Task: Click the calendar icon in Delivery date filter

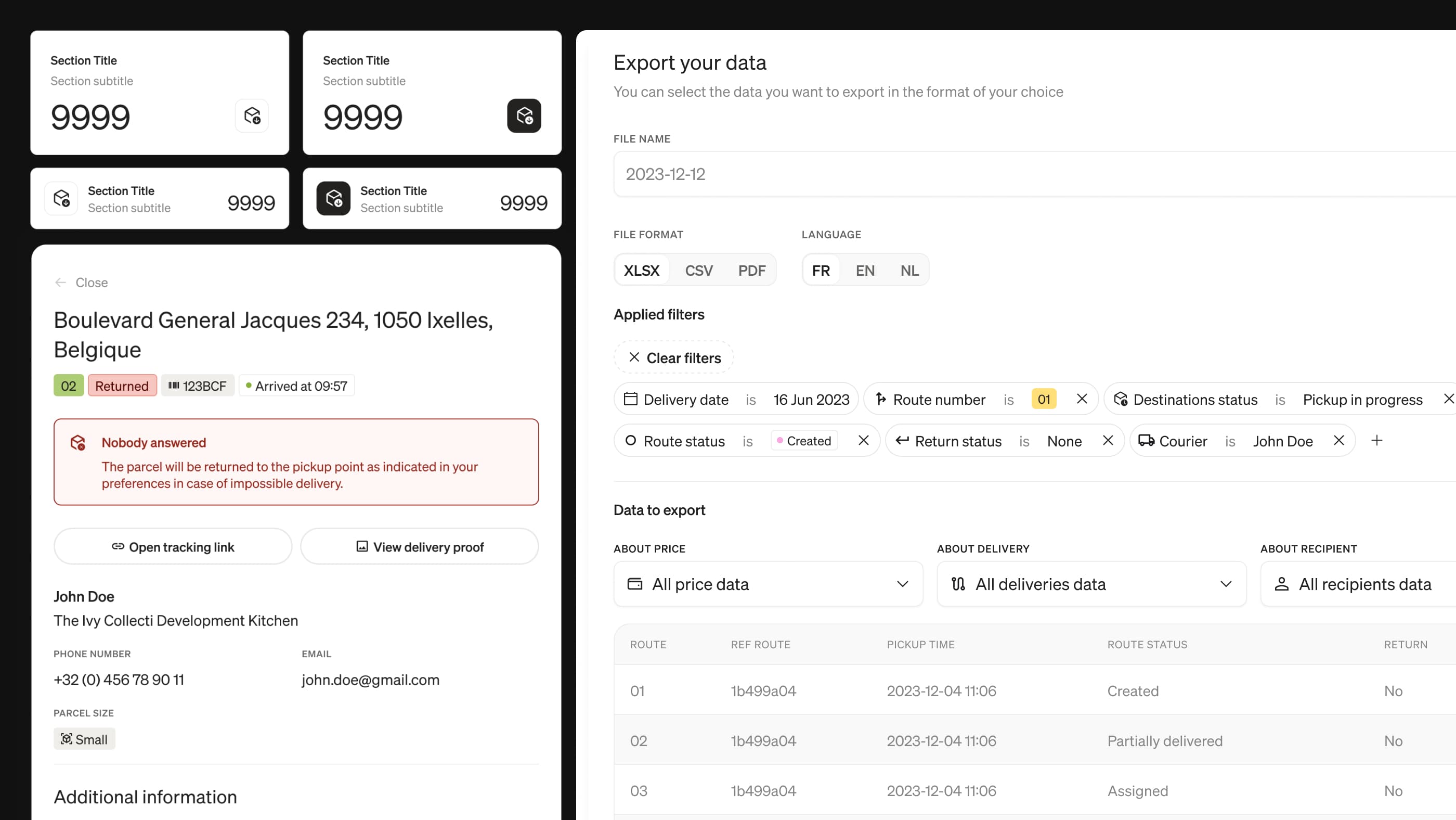Action: tap(631, 399)
